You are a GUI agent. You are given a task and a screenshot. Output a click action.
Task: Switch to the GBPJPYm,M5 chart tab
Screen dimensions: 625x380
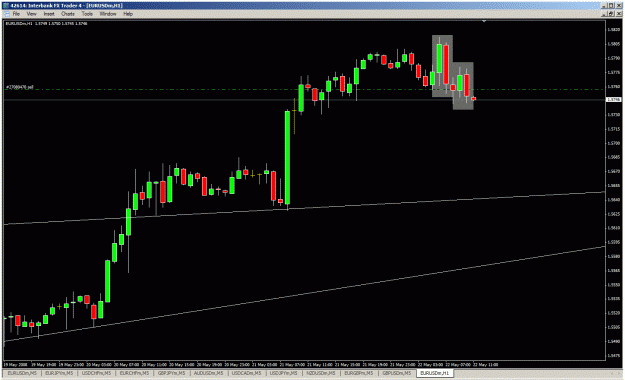171,373
